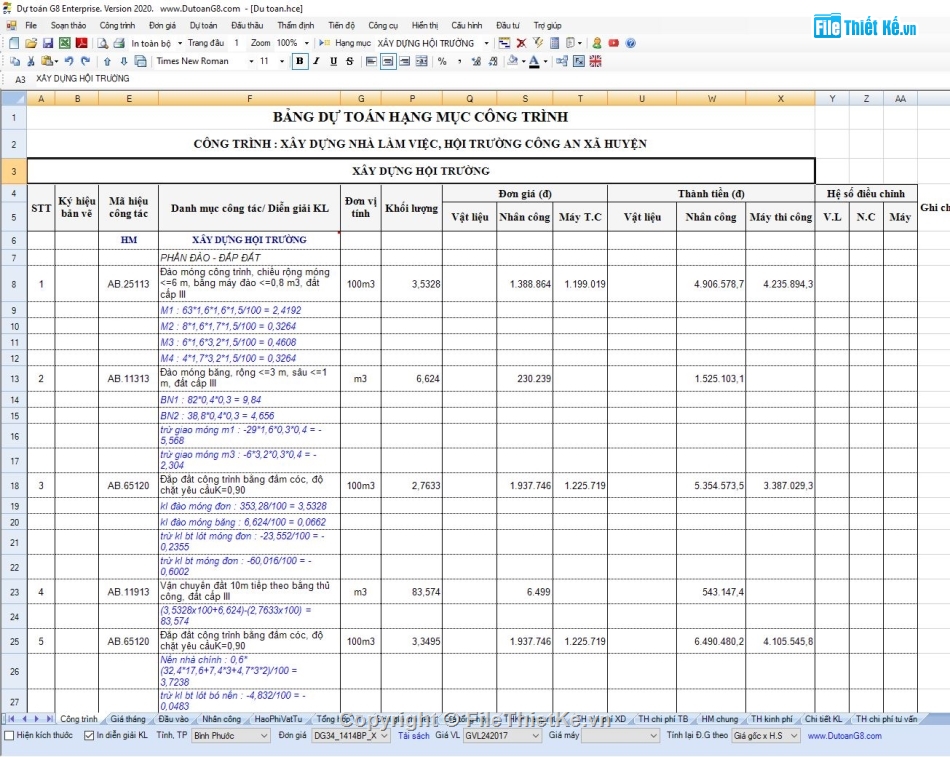950x757 pixels.
Task: Click the printer icon
Action: point(119,43)
